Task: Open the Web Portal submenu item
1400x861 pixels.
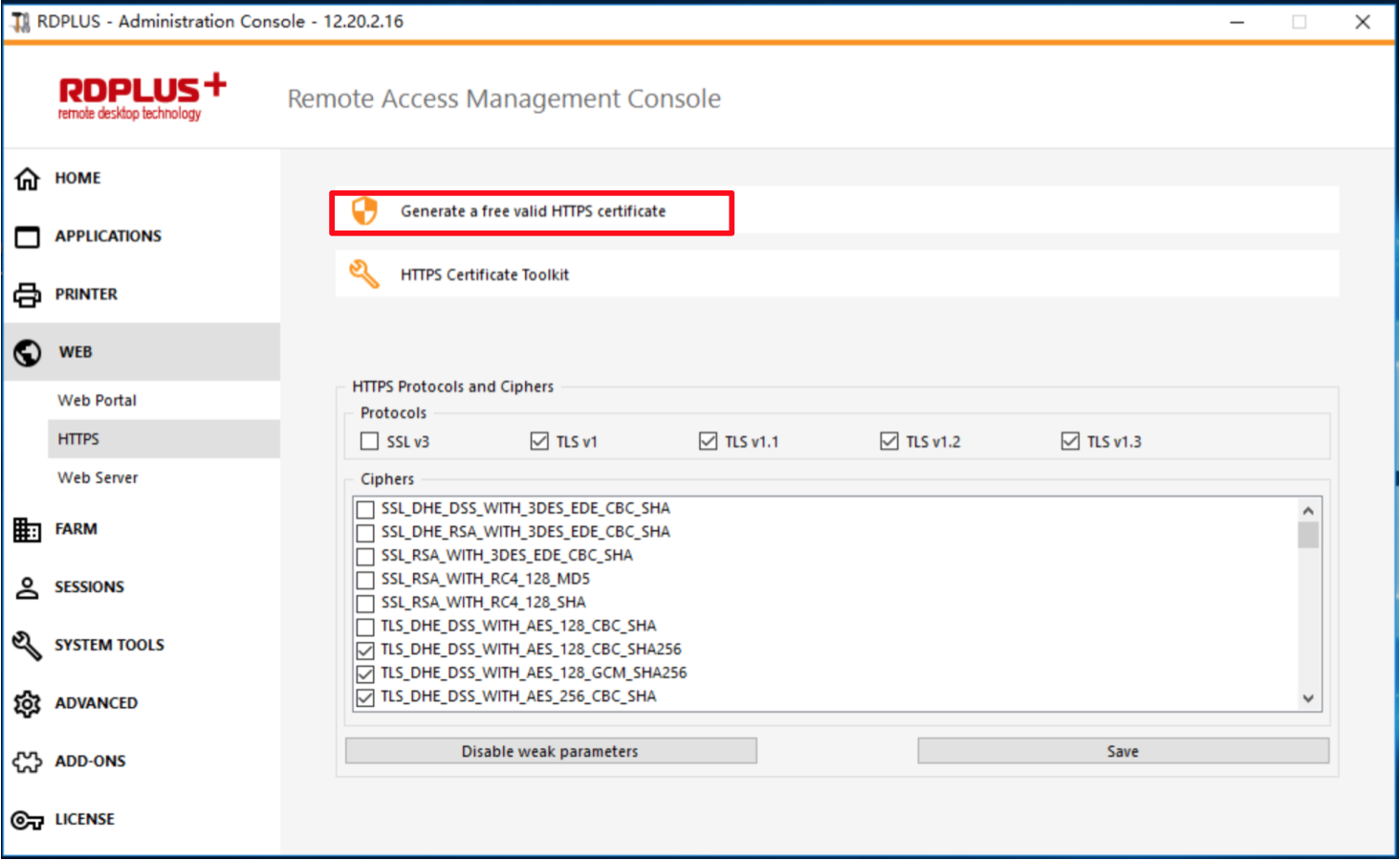Action: [x=97, y=400]
